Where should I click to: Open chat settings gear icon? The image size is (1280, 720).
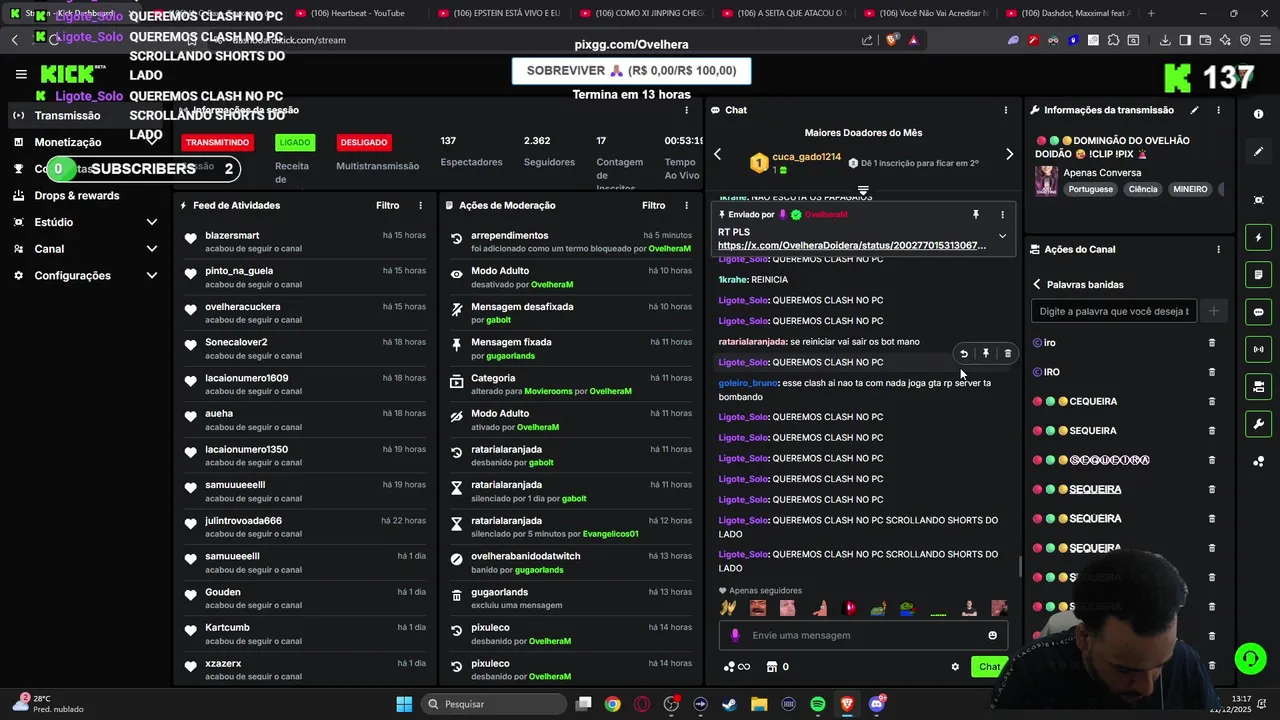tap(955, 667)
